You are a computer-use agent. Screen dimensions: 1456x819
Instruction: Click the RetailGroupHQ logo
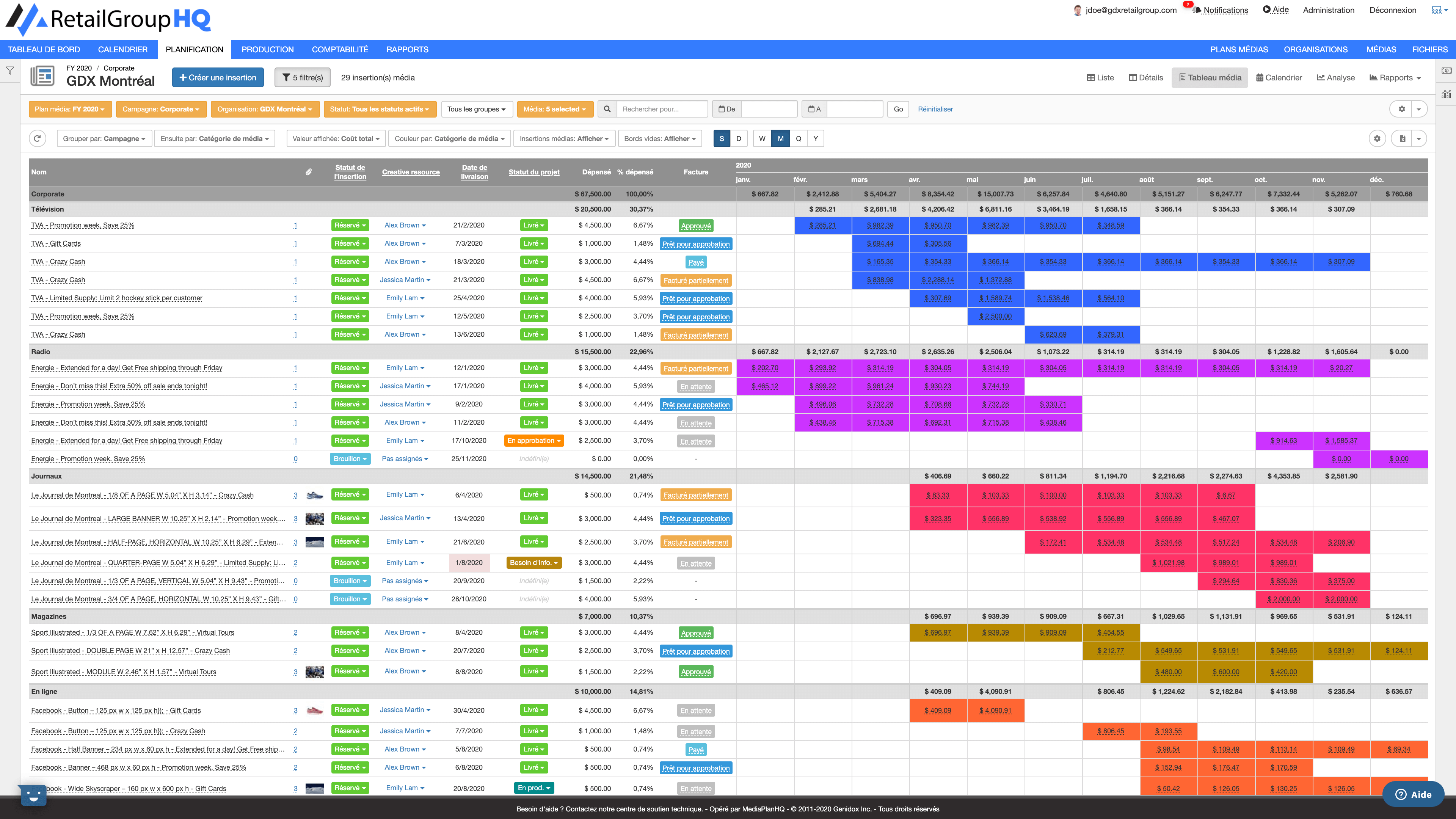(107, 19)
